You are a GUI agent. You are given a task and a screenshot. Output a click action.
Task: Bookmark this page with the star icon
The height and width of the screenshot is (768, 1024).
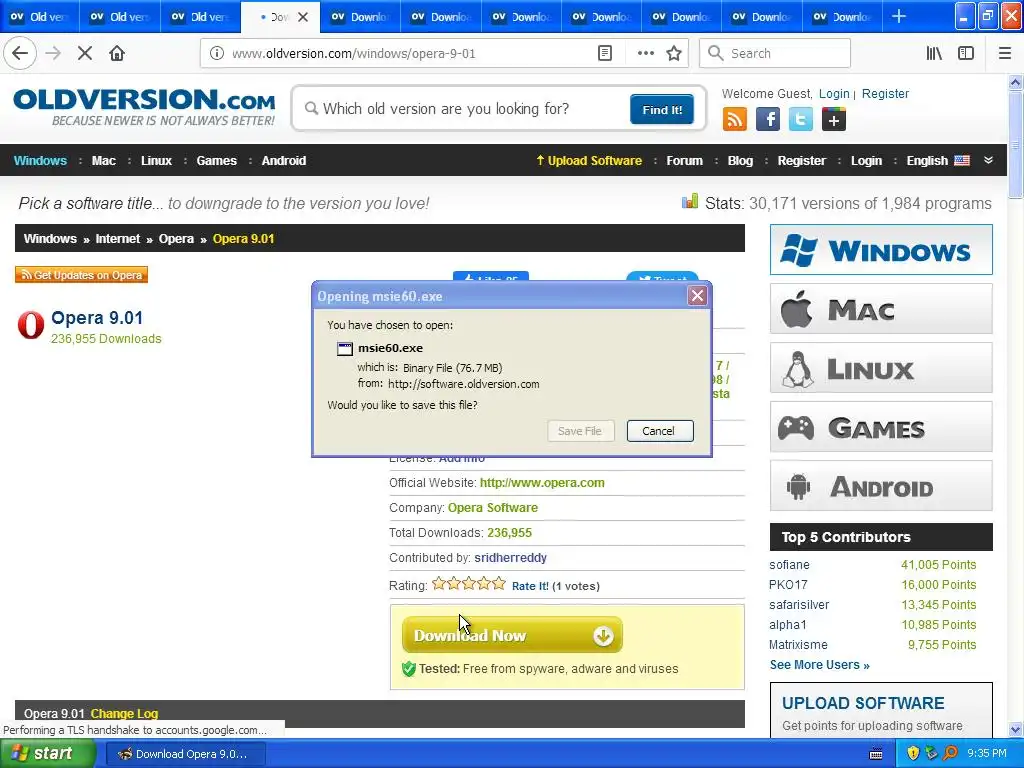(674, 54)
